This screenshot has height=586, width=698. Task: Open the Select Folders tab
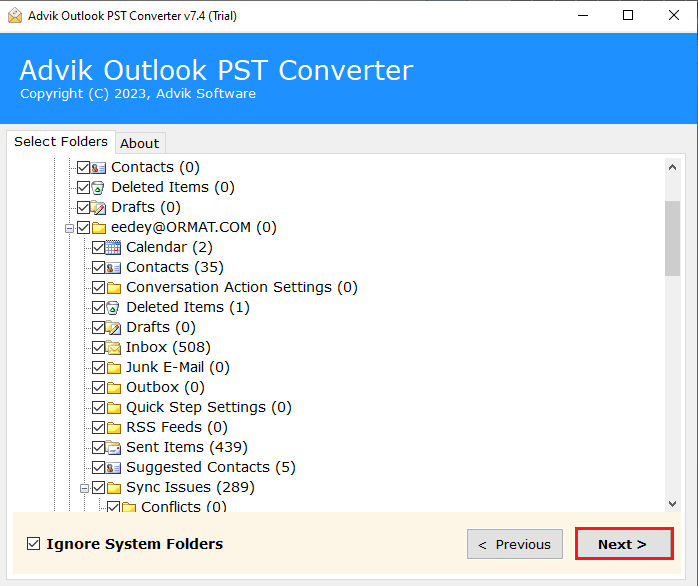61,142
